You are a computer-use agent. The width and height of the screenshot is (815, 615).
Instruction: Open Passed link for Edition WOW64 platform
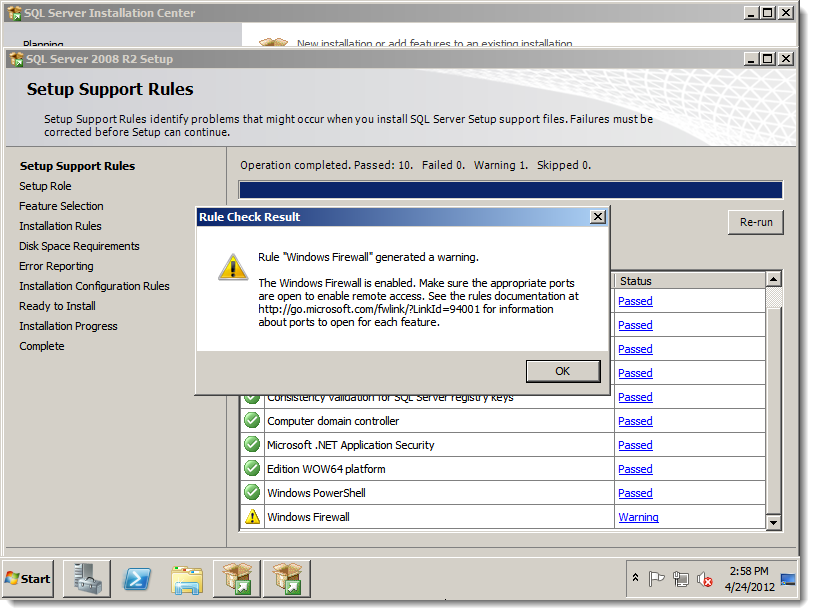(635, 469)
